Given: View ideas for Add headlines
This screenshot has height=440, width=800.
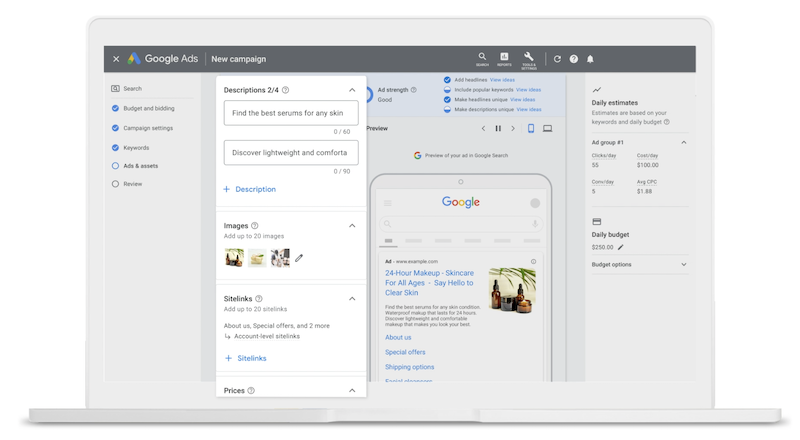Looking at the screenshot, I should [x=503, y=80].
